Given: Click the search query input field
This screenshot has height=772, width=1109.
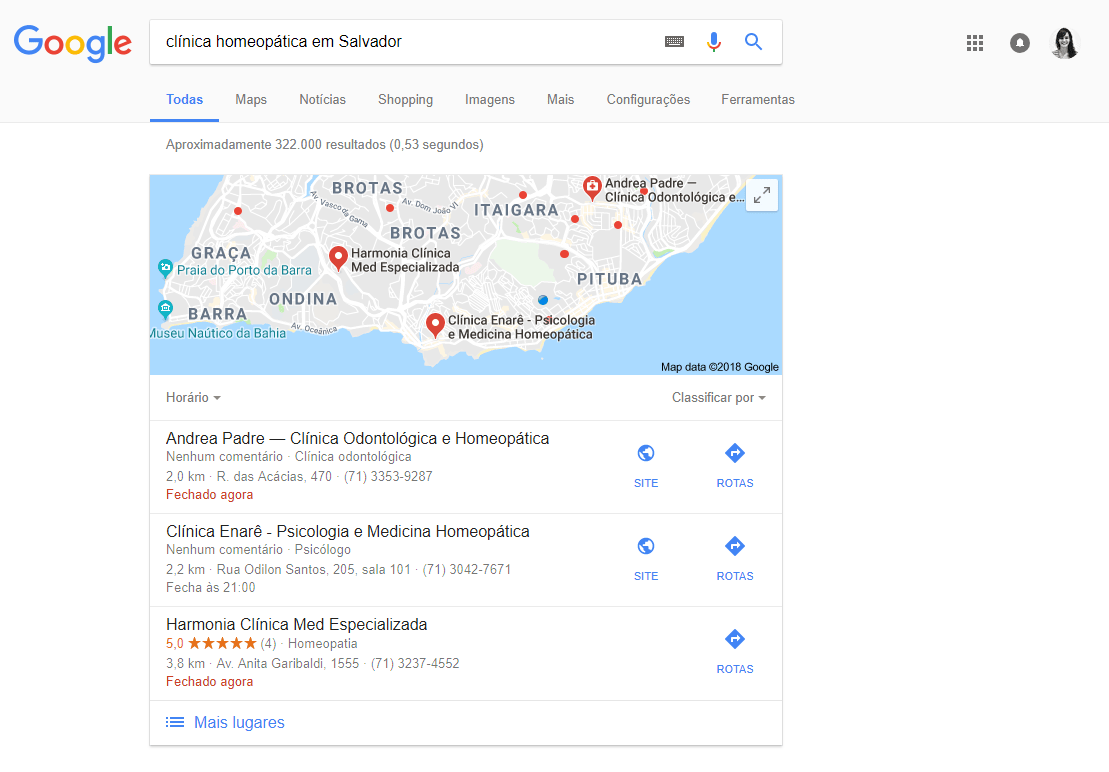Looking at the screenshot, I should click(x=400, y=42).
